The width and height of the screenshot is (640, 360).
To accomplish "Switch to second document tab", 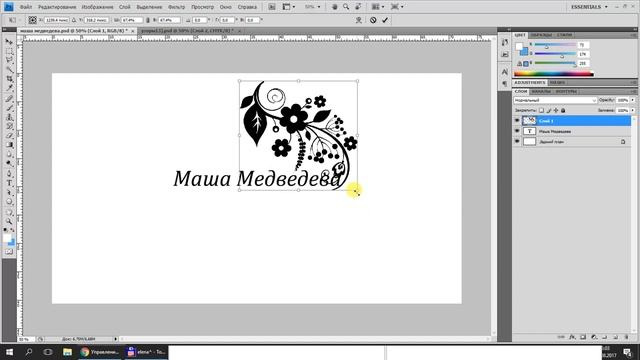I will (187, 31).
